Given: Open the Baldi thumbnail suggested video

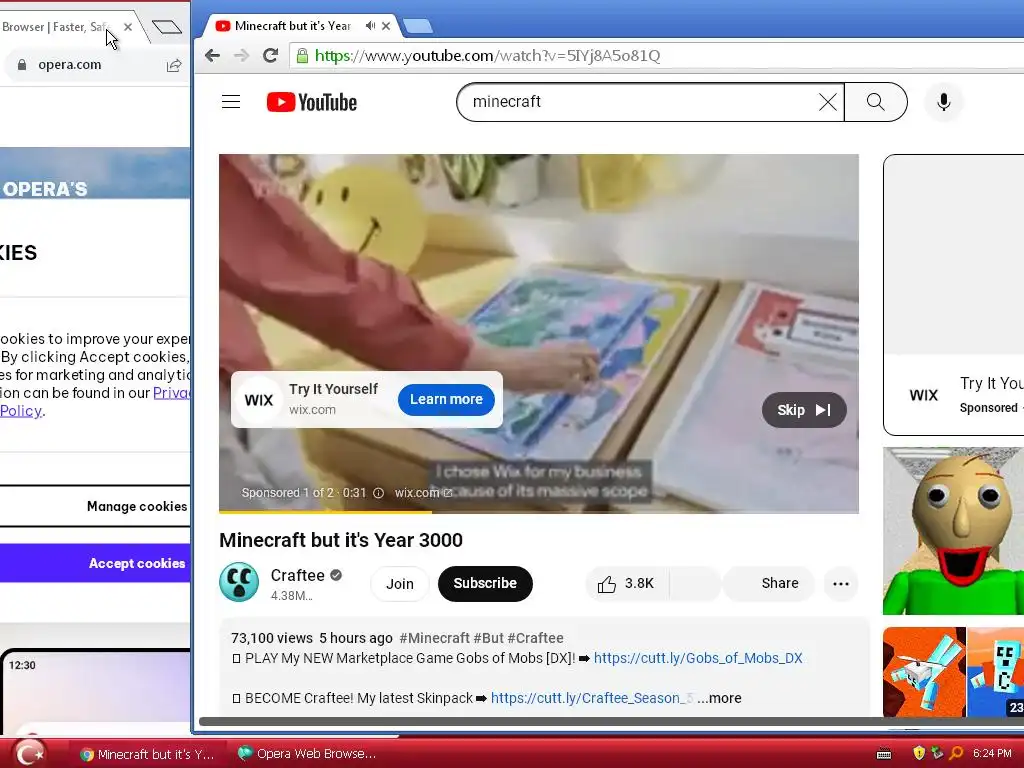Looking at the screenshot, I should [x=953, y=531].
